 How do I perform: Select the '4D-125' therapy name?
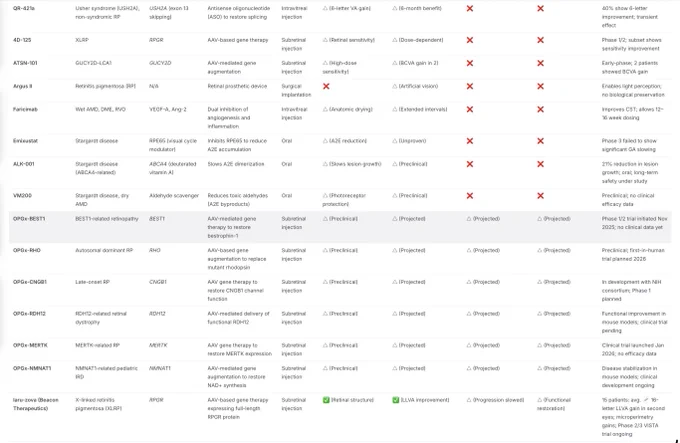click(x=22, y=40)
